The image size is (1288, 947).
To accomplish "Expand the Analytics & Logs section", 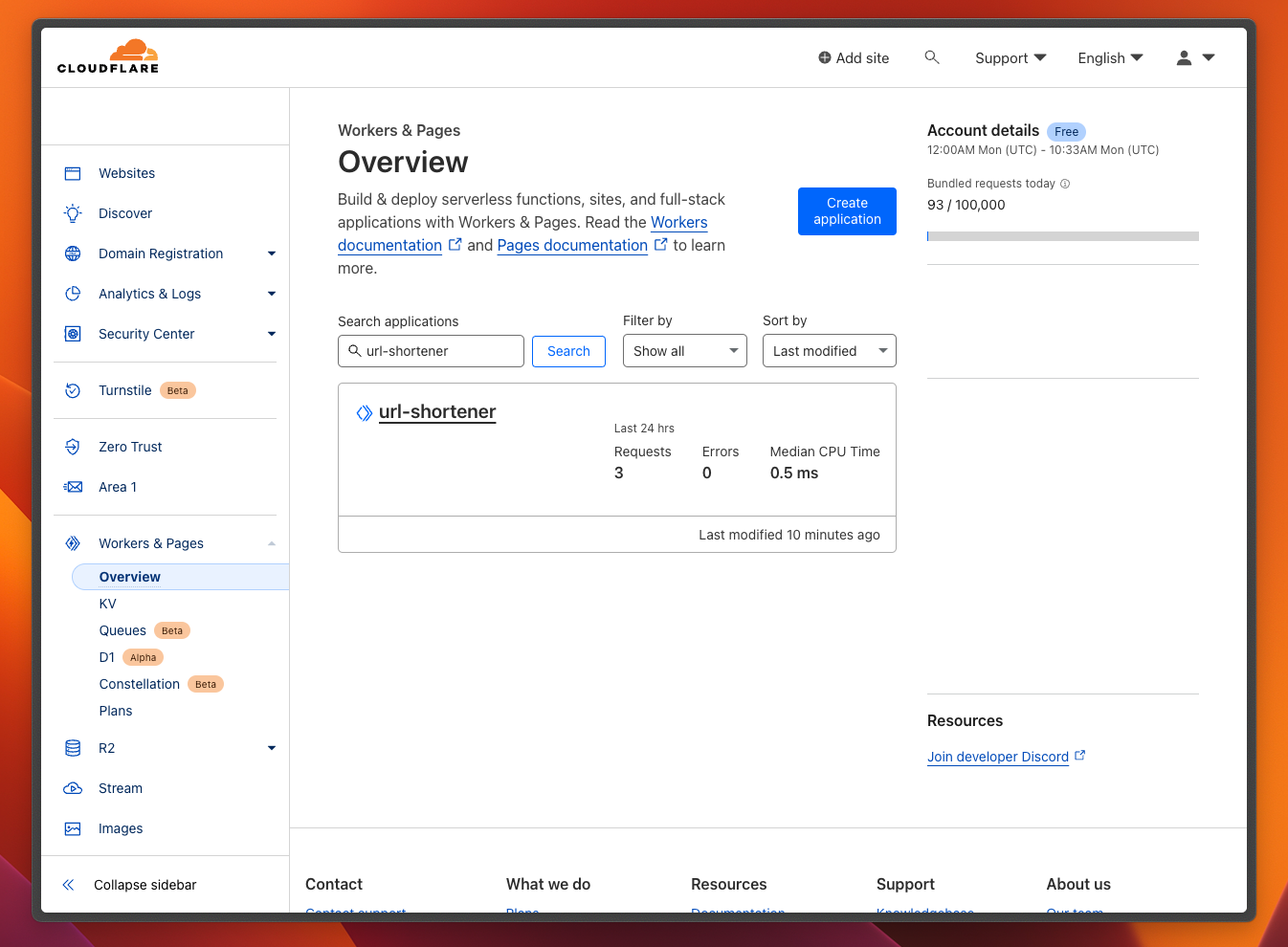I will coord(272,294).
